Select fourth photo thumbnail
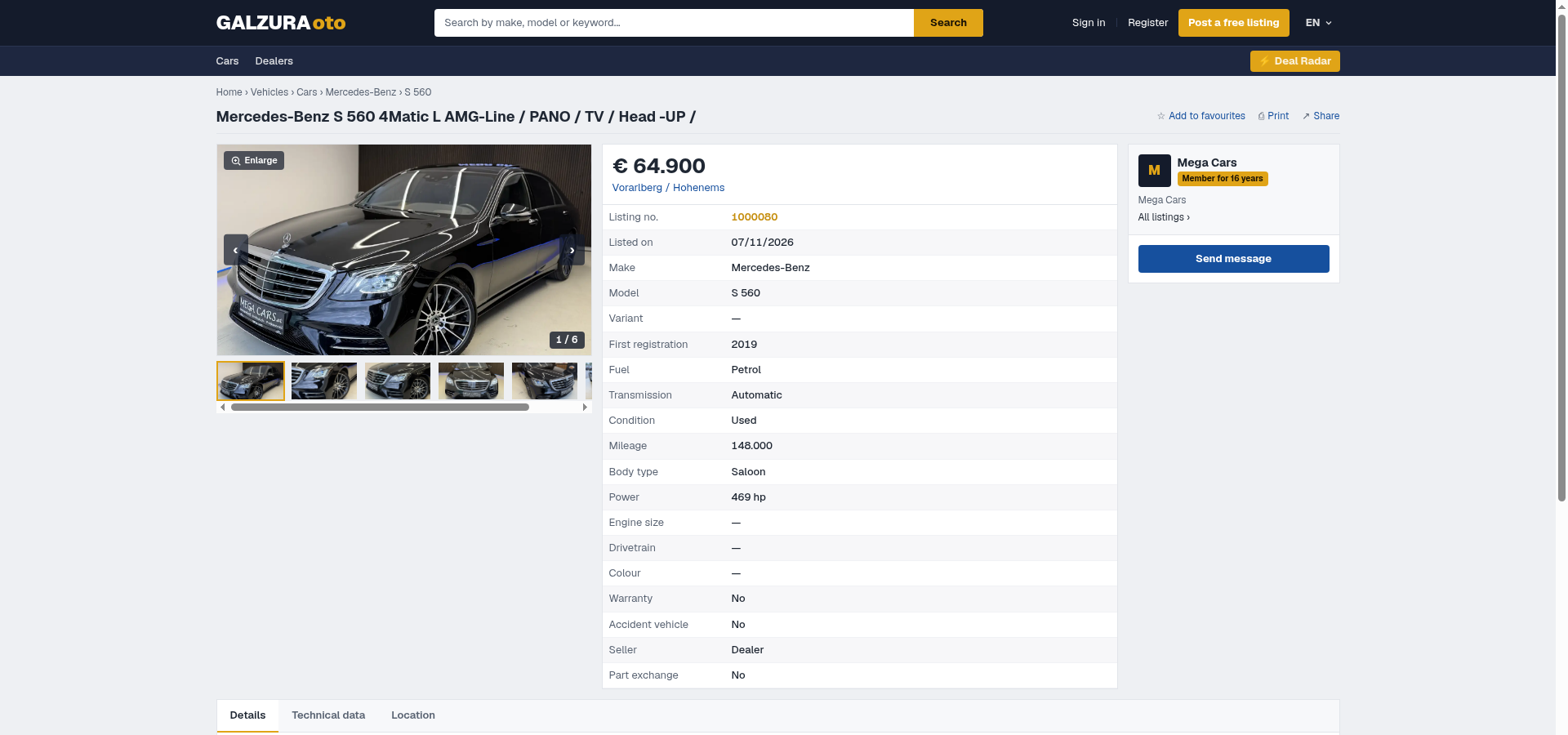 [x=471, y=381]
